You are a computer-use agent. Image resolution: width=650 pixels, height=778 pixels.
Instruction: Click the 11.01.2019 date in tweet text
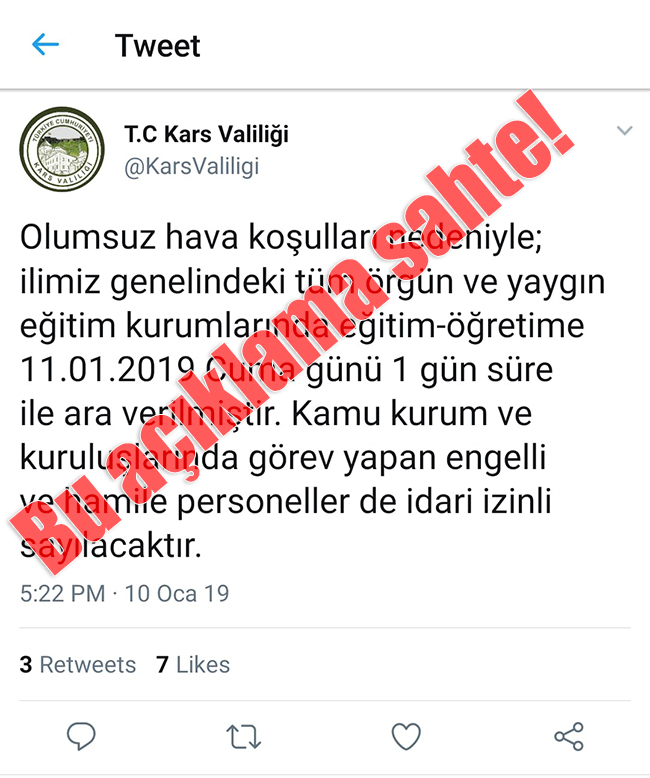click(107, 370)
